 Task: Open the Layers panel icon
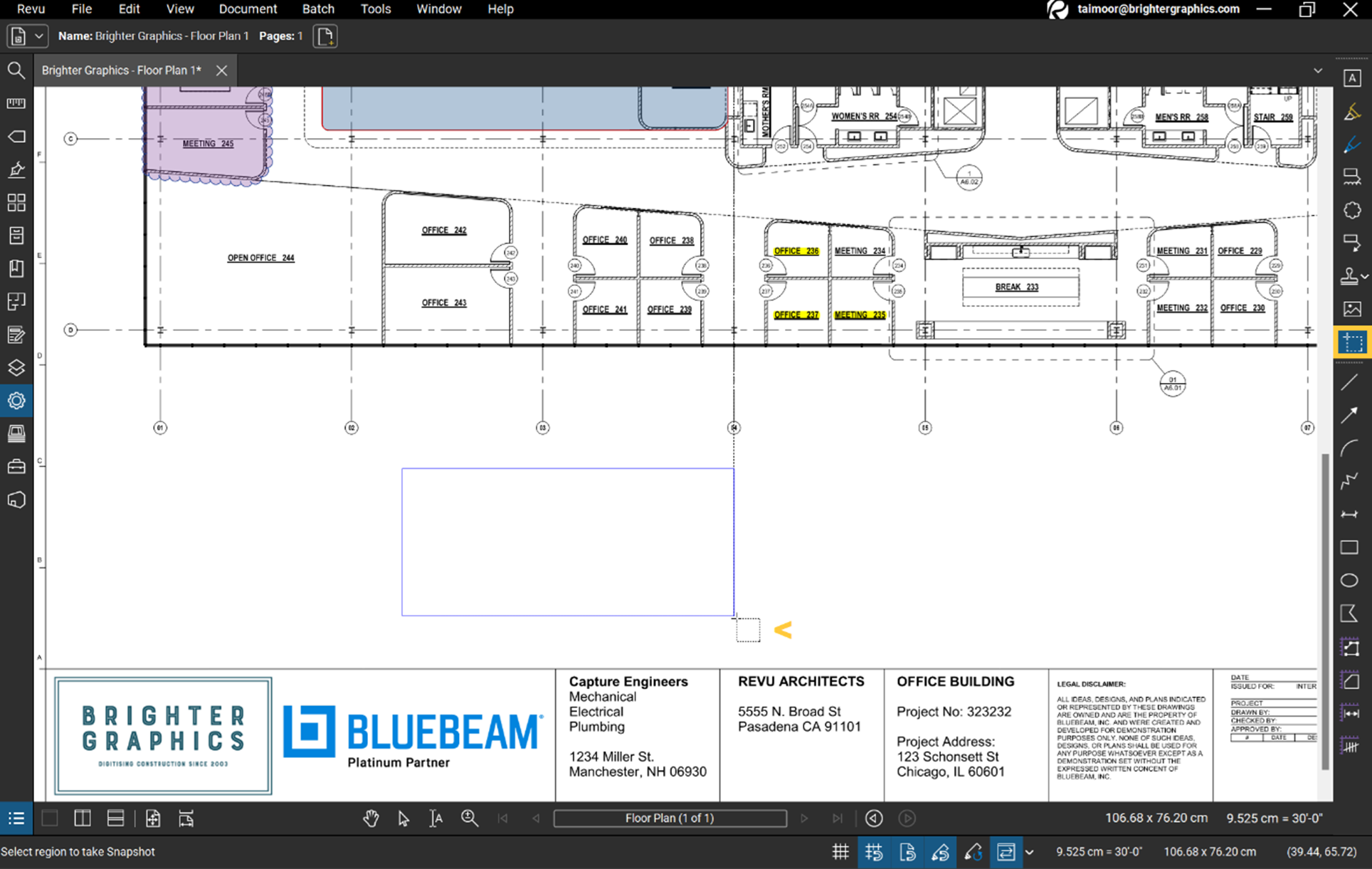pos(16,368)
